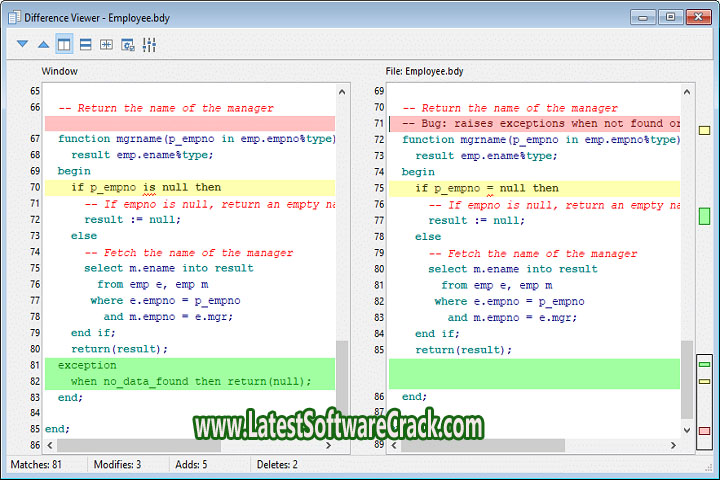The width and height of the screenshot is (720, 480).
Task: Click the red marker in overview strip
Action: 704,431
